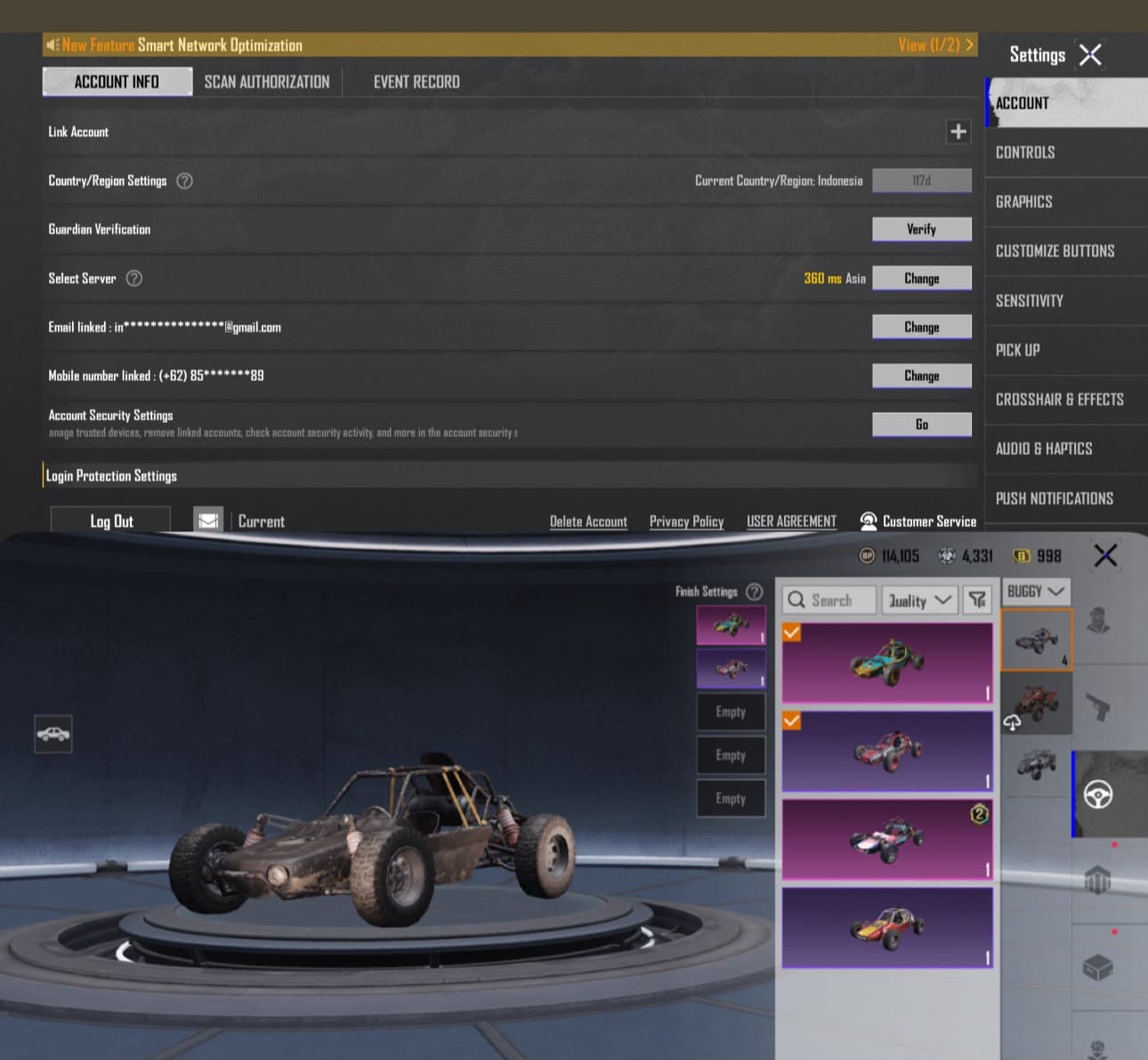Open the Country/Region Settings help icon
The width and height of the screenshot is (1148, 1060).
click(184, 181)
